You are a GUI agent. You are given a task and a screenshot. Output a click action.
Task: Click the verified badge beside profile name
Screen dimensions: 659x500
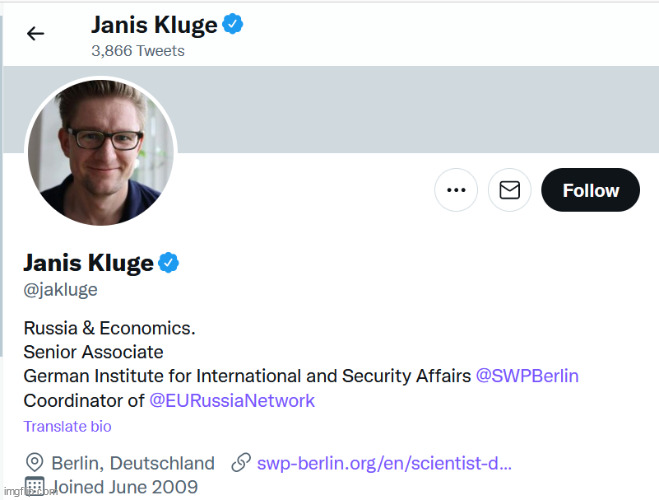point(169,263)
